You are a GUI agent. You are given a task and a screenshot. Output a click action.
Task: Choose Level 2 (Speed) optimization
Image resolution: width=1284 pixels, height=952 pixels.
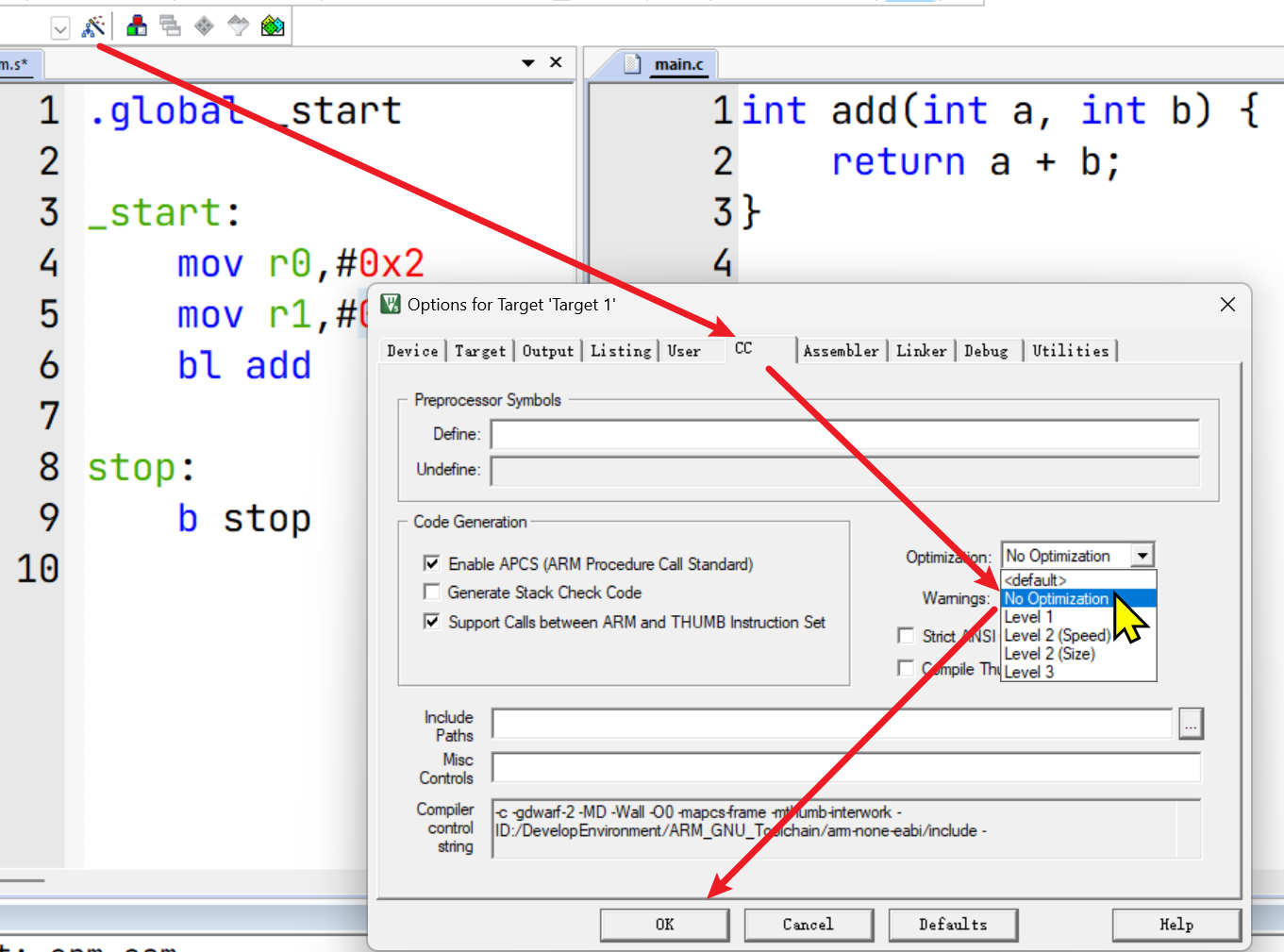pos(1078,635)
